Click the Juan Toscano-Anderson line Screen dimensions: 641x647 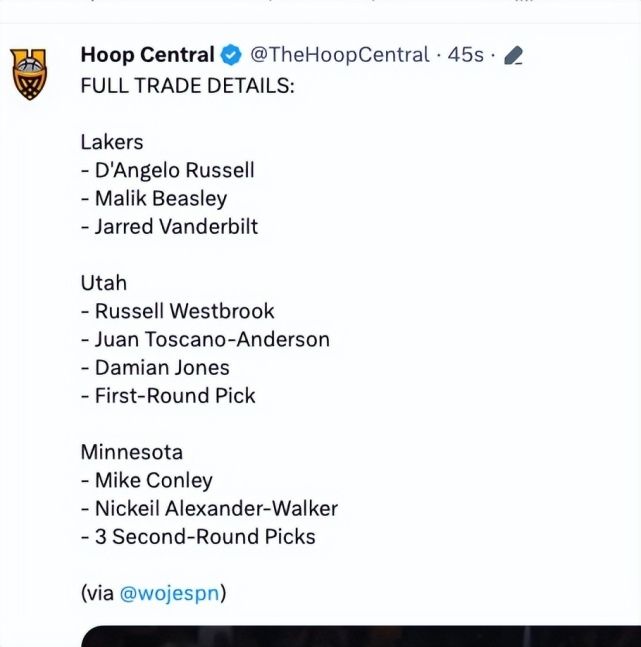pyautogui.click(x=205, y=340)
